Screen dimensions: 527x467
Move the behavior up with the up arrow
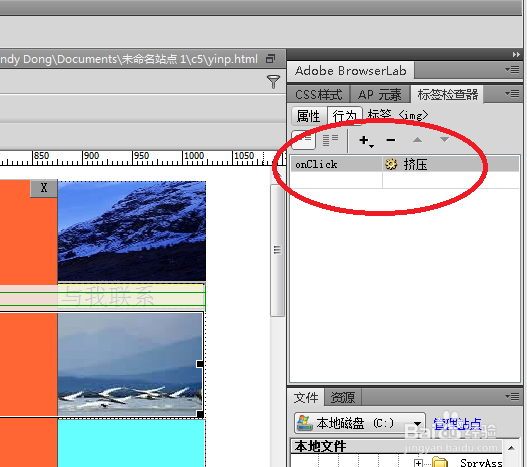pos(417,140)
